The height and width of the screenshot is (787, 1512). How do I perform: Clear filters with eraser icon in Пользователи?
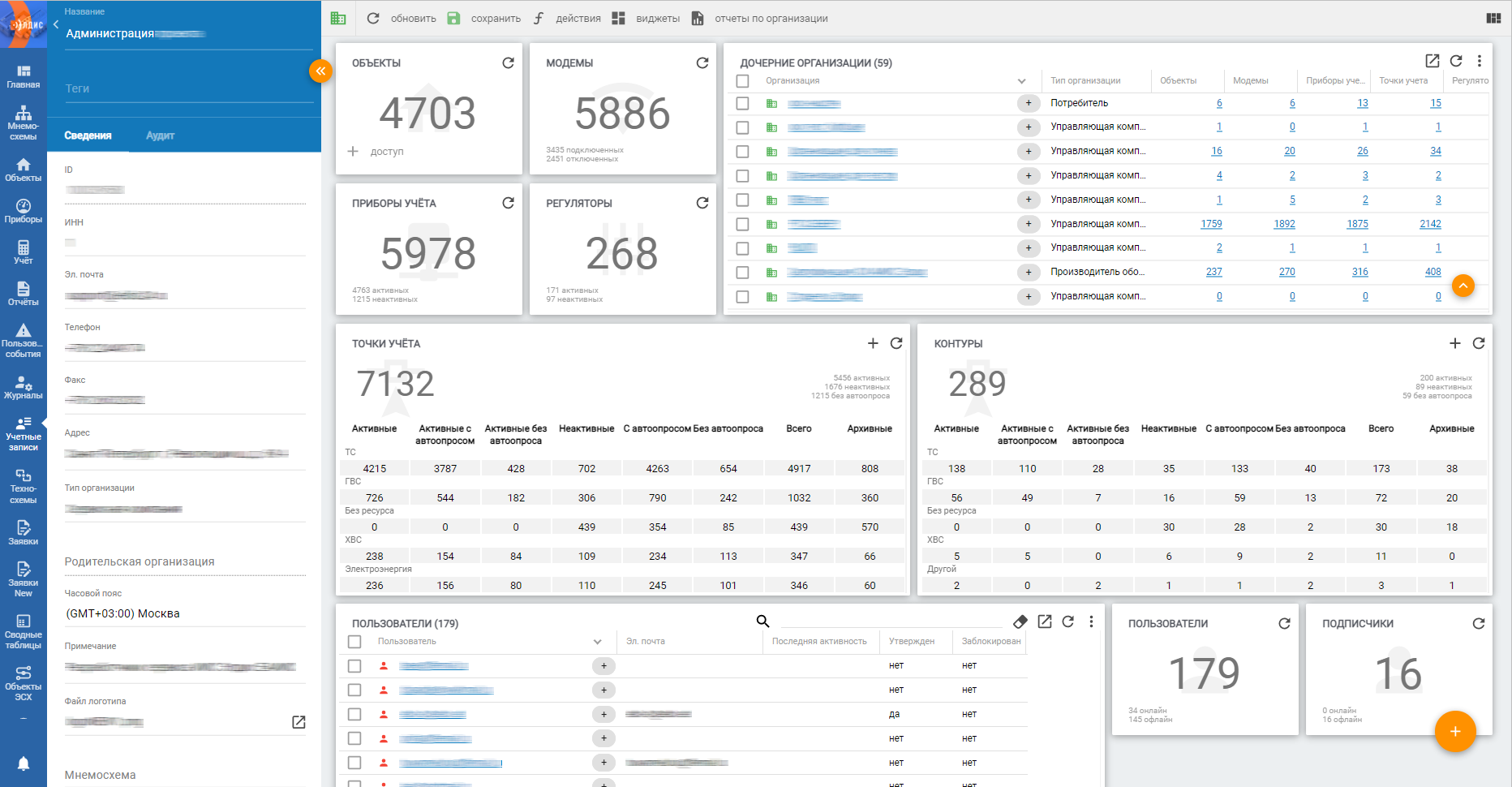click(1020, 621)
